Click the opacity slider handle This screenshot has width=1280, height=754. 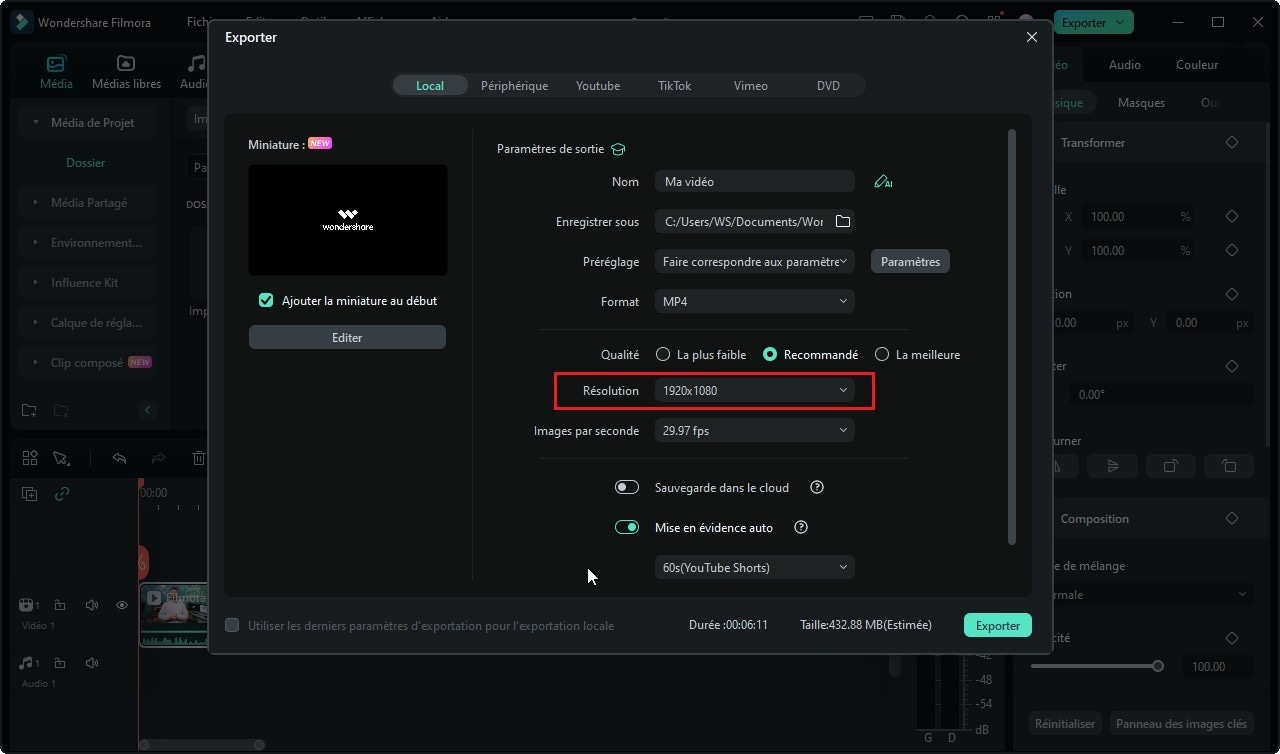tap(1158, 666)
